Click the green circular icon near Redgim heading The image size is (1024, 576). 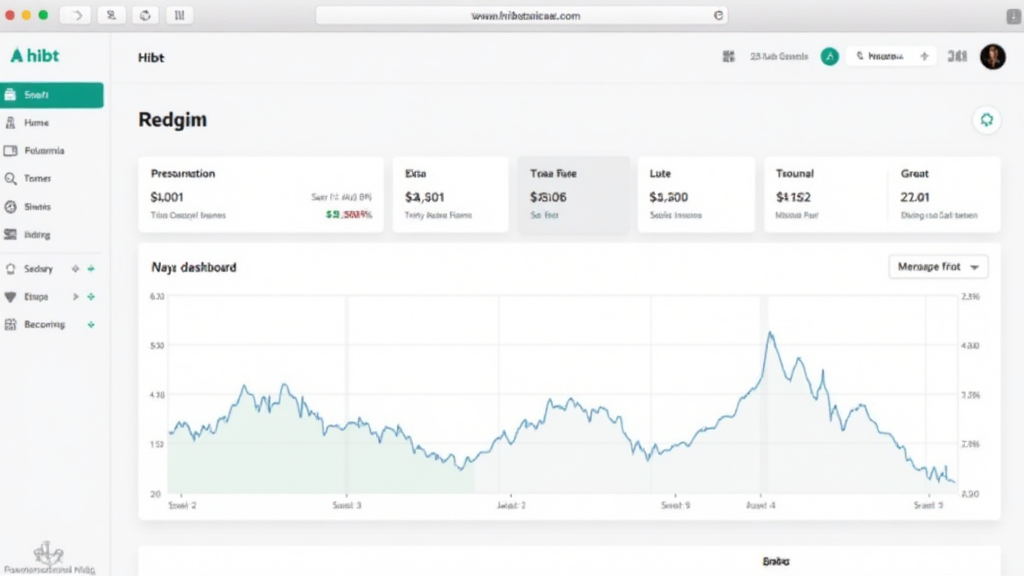tap(986, 120)
